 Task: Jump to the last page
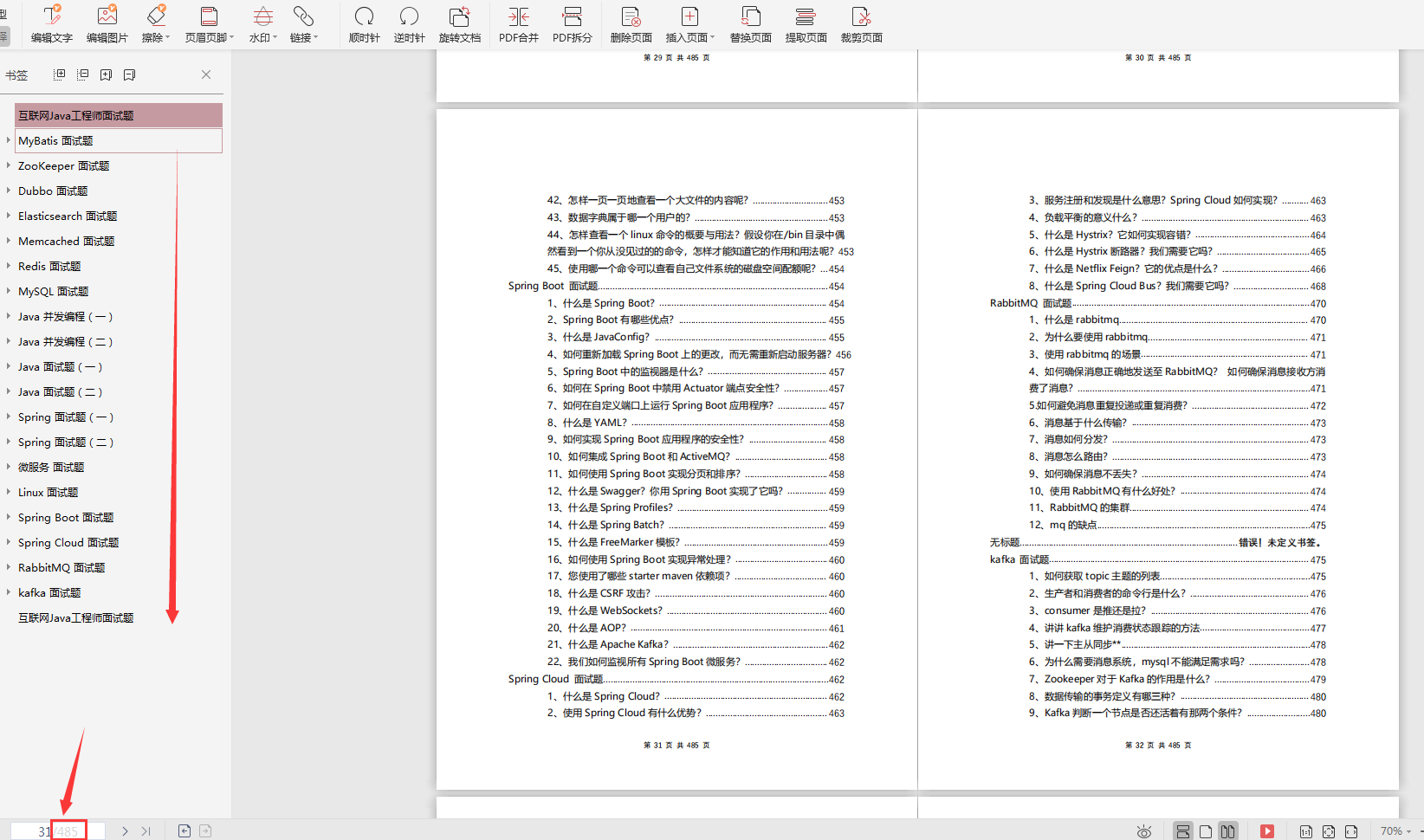pos(146,830)
